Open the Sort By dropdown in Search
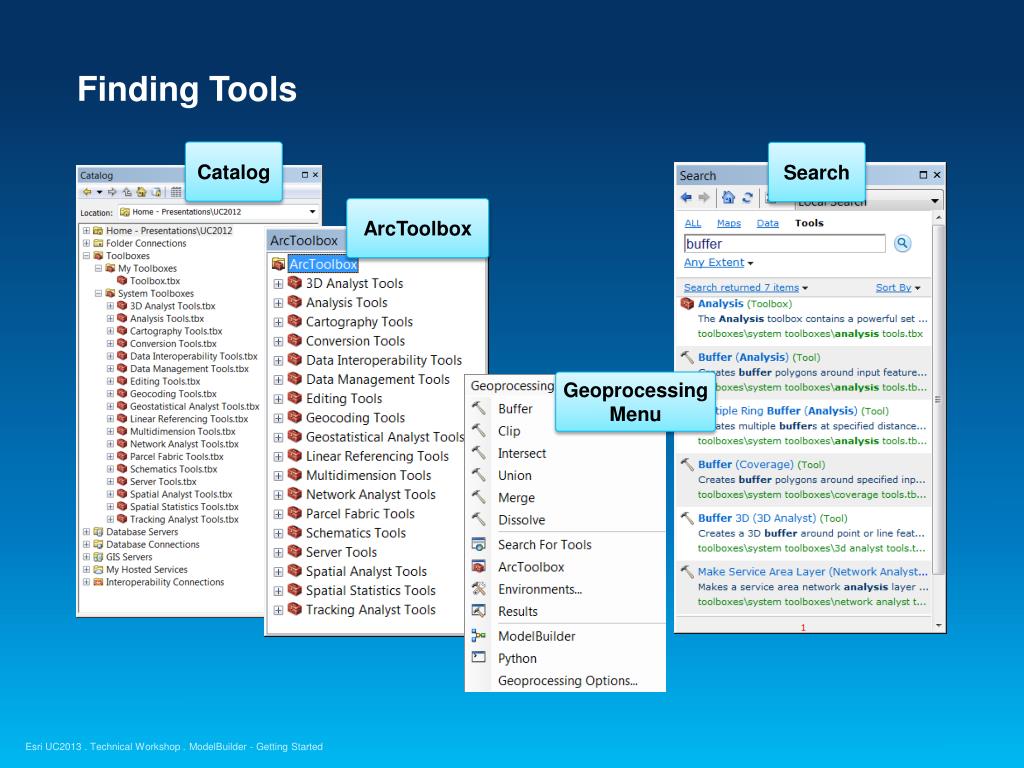Image resolution: width=1024 pixels, height=768 pixels. click(897, 287)
